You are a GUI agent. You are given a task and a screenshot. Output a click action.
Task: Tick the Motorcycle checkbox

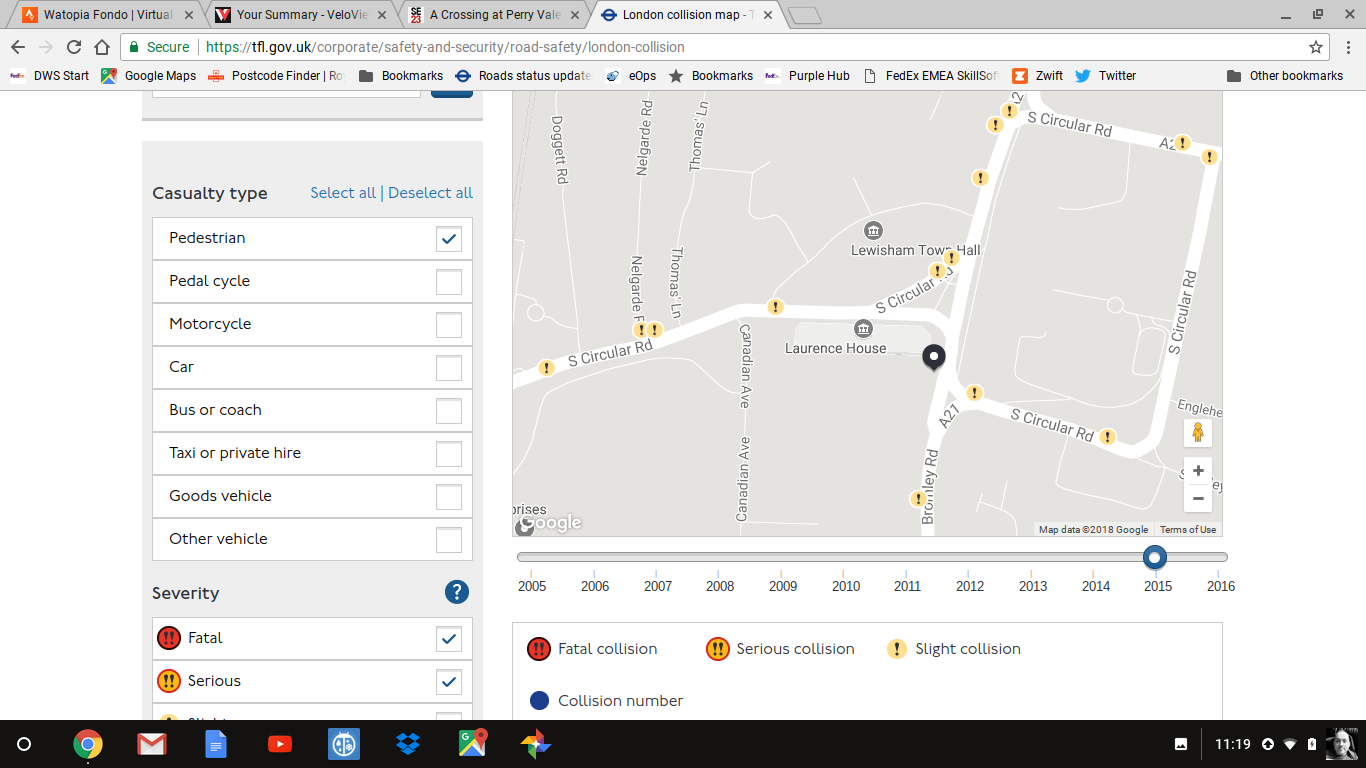coord(449,324)
